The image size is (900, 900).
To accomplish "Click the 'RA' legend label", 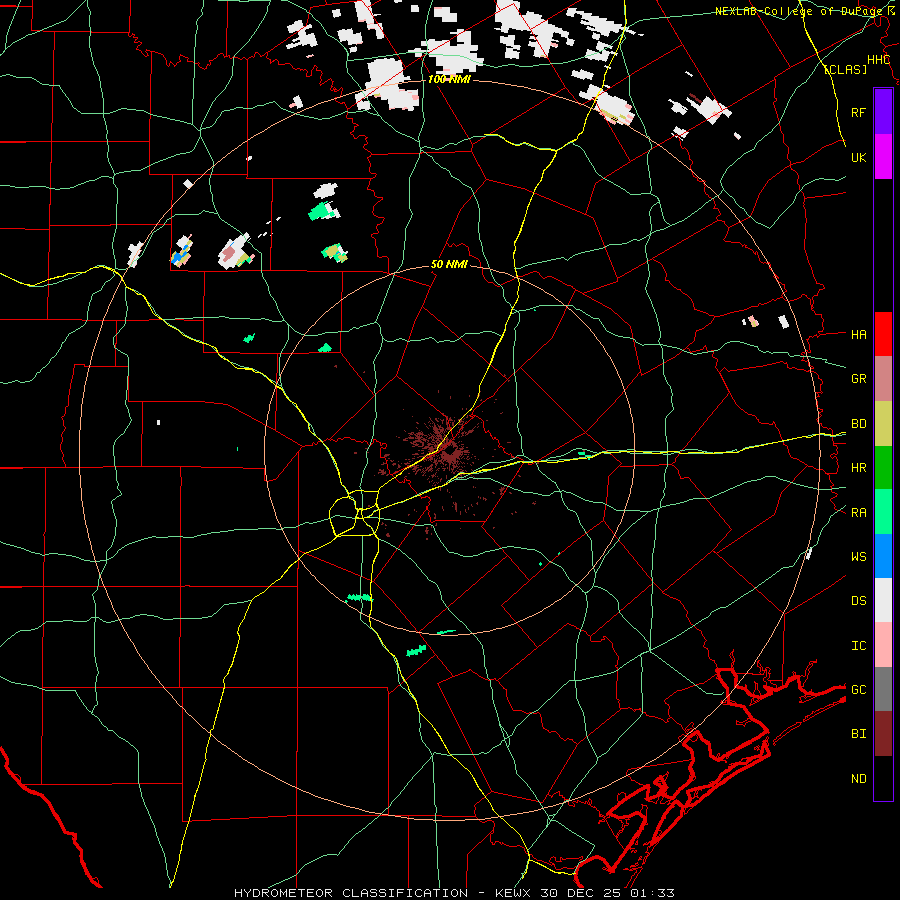I will 858,512.
